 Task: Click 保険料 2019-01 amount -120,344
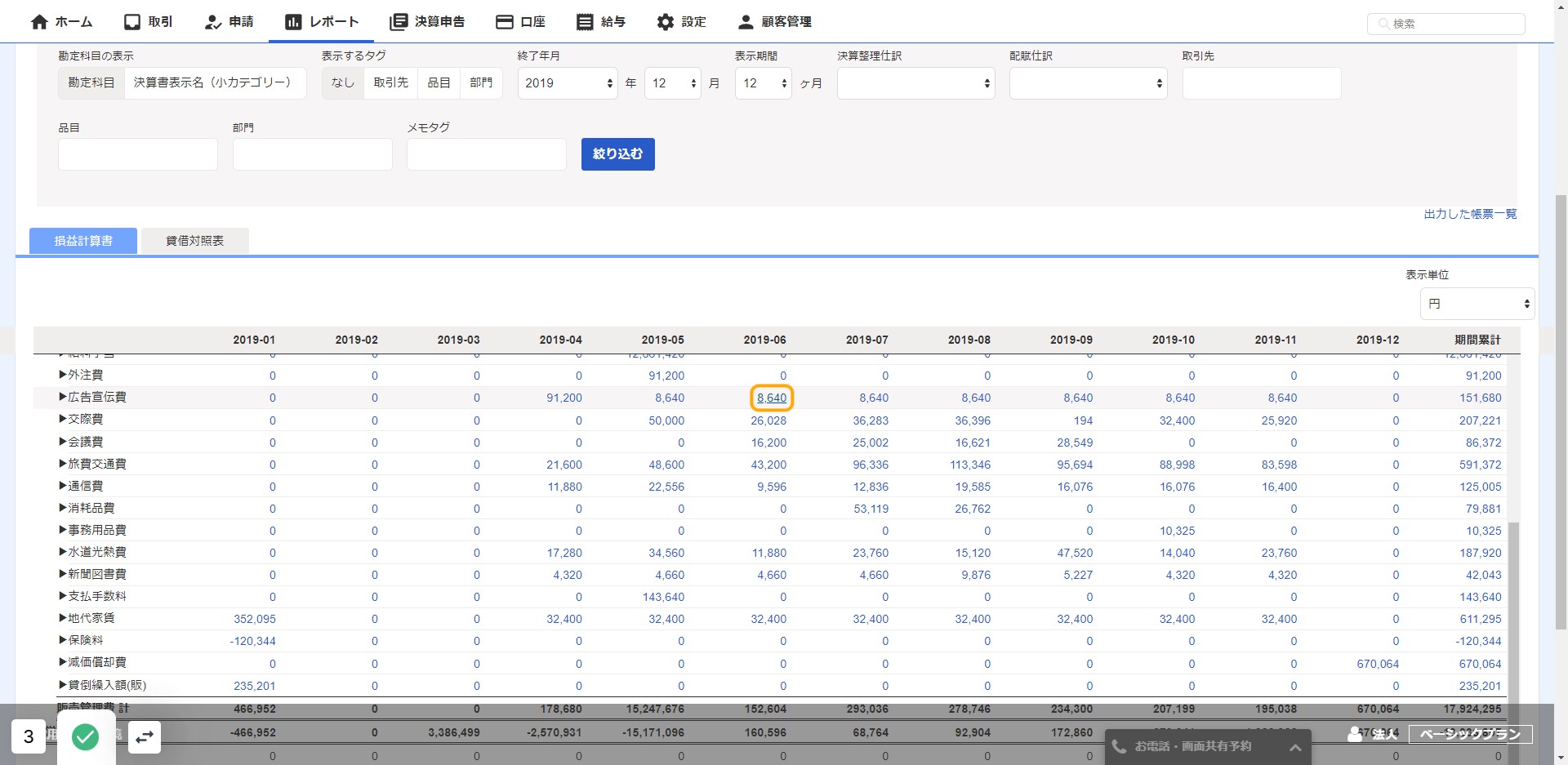pos(253,641)
